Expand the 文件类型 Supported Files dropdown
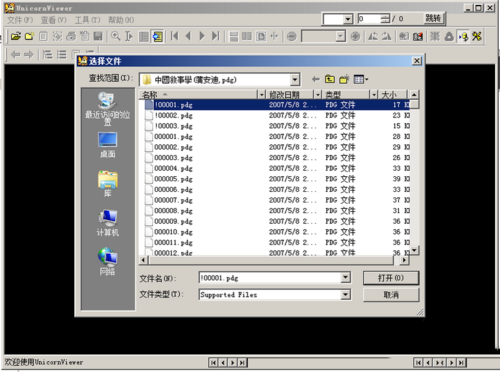 (x=345, y=294)
